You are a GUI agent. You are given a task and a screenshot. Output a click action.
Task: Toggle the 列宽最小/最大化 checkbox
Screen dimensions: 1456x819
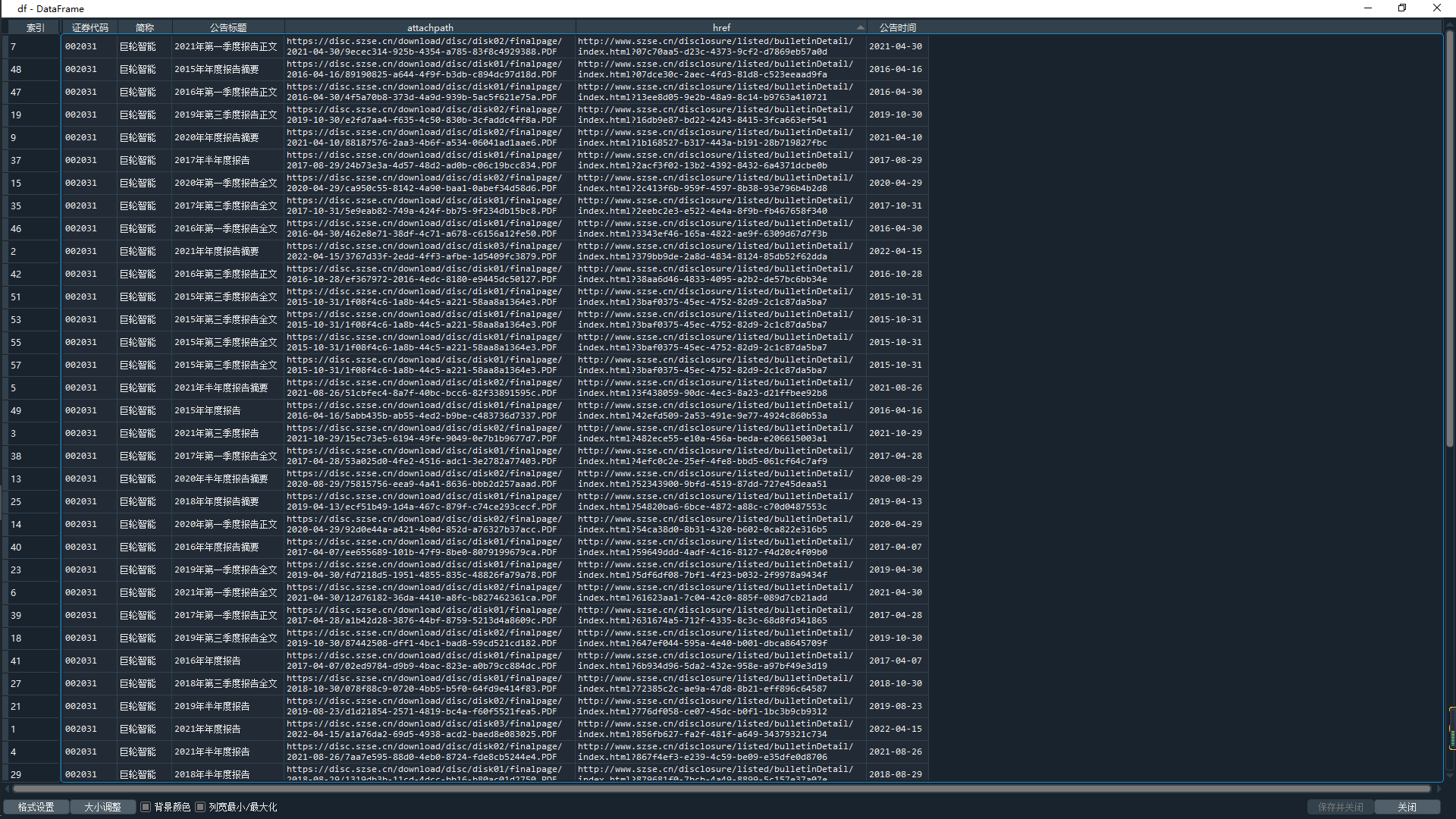click(x=200, y=807)
